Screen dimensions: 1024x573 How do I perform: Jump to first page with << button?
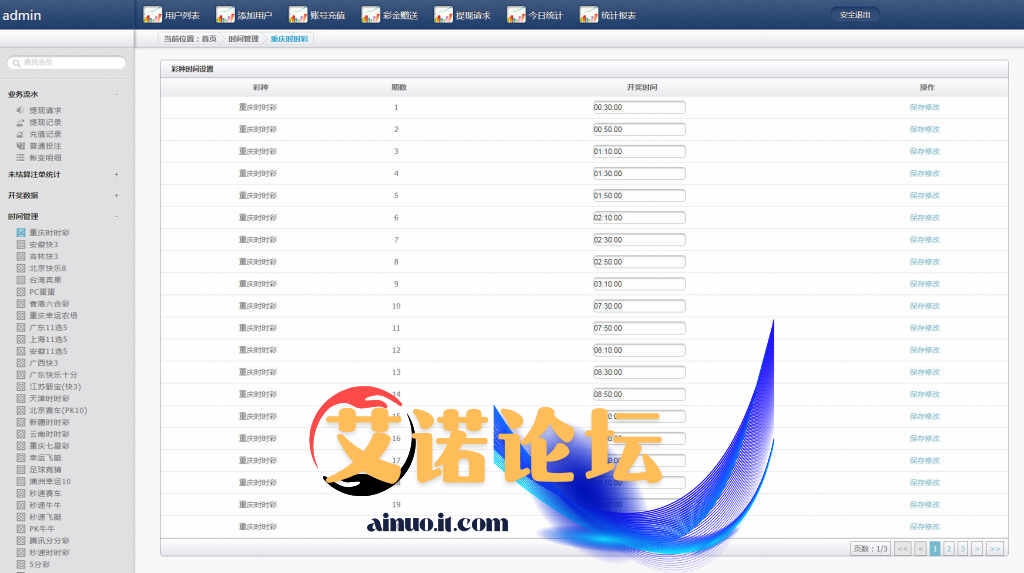(903, 549)
